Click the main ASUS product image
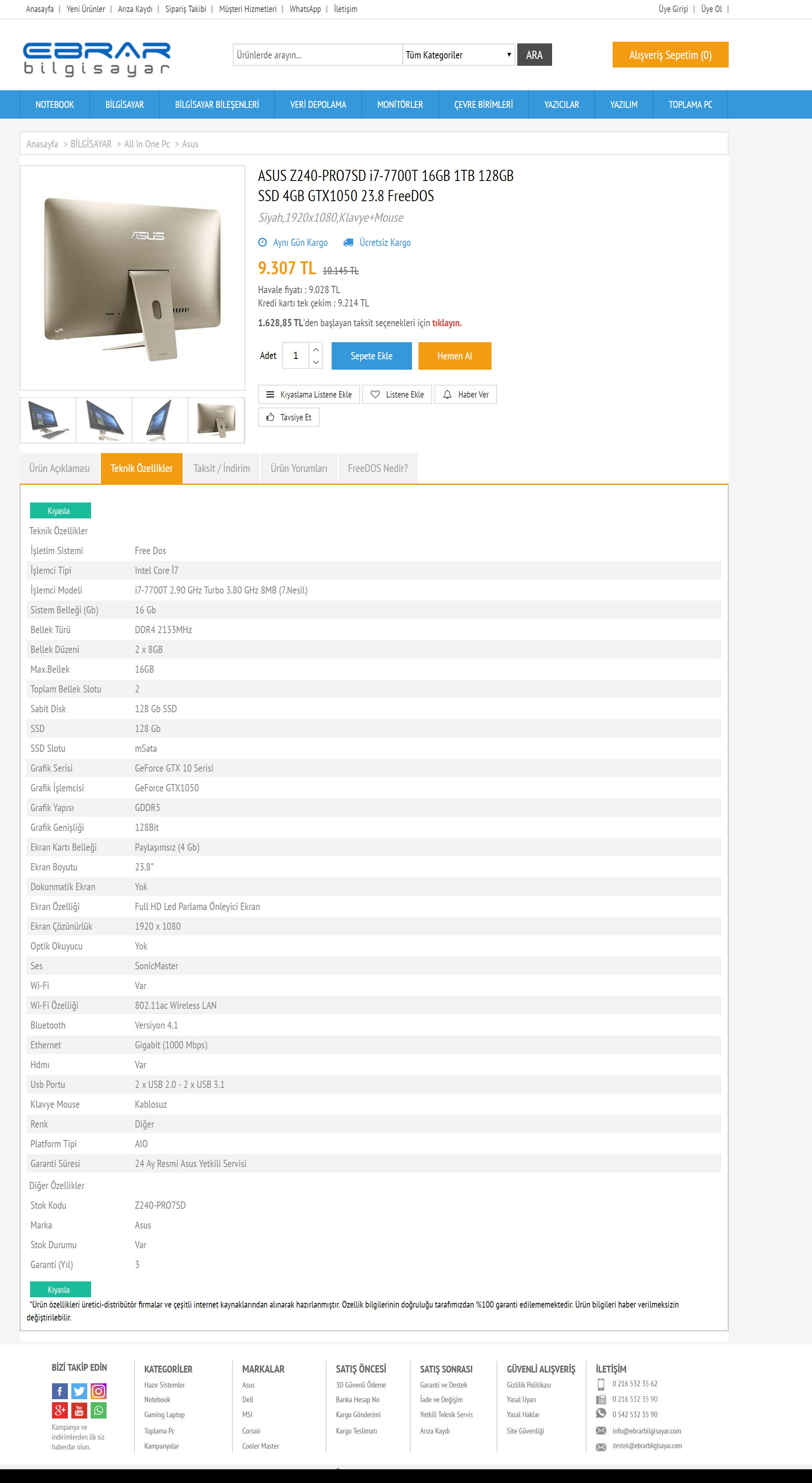The width and height of the screenshot is (812, 1483). point(132,278)
